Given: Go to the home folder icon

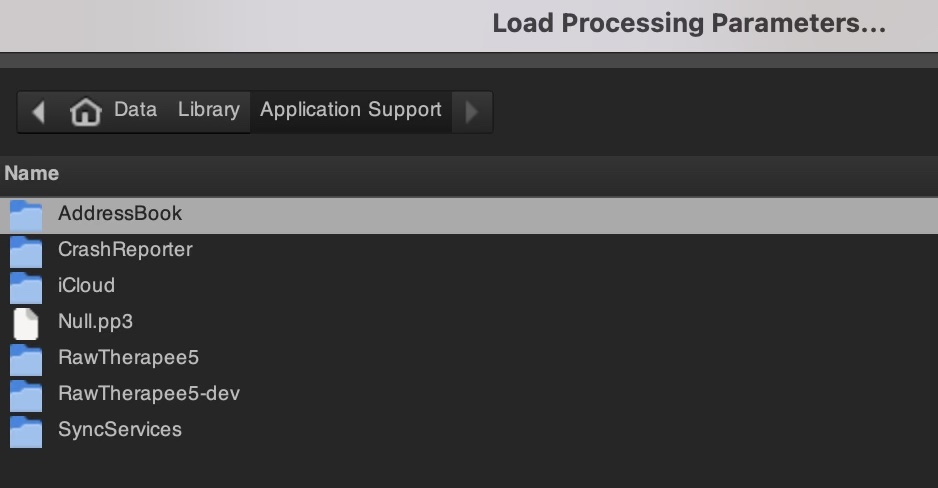Looking at the screenshot, I should click(x=86, y=112).
